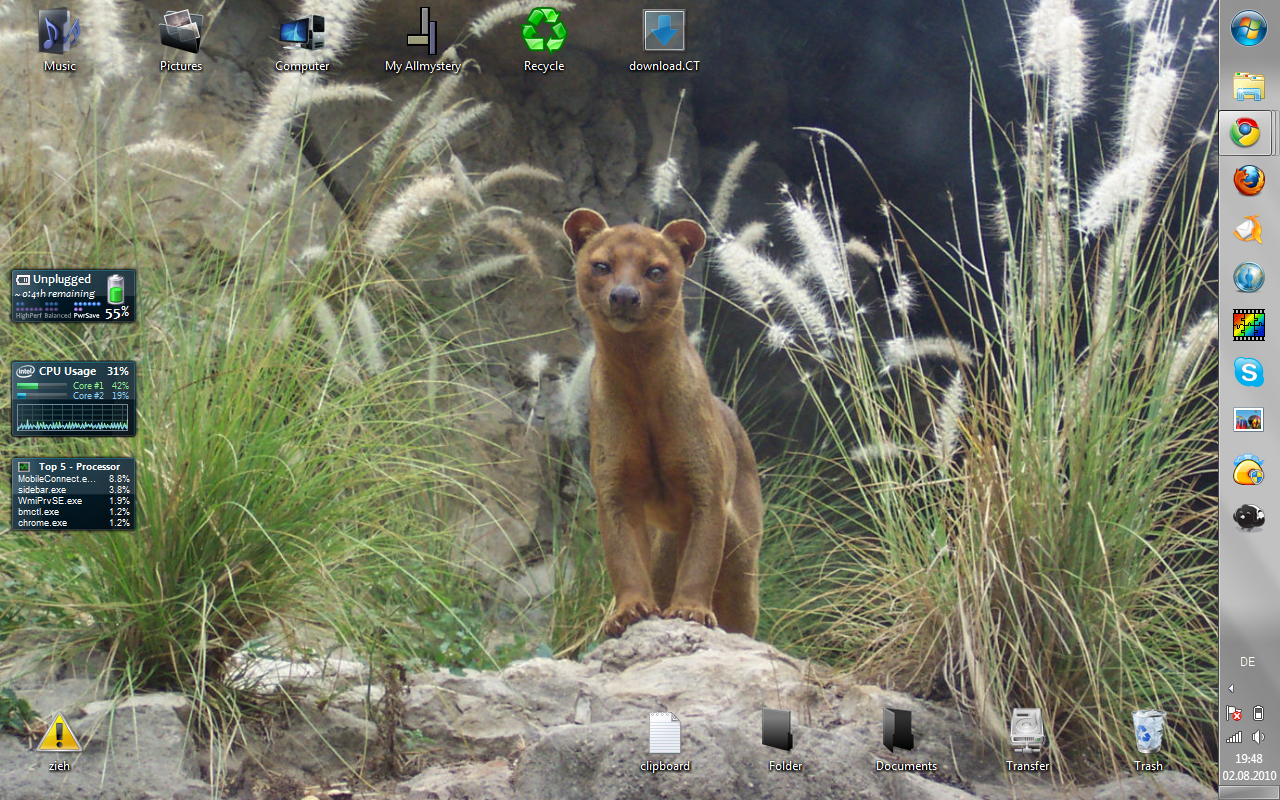Open the Trash icon on desktop

[x=1148, y=741]
